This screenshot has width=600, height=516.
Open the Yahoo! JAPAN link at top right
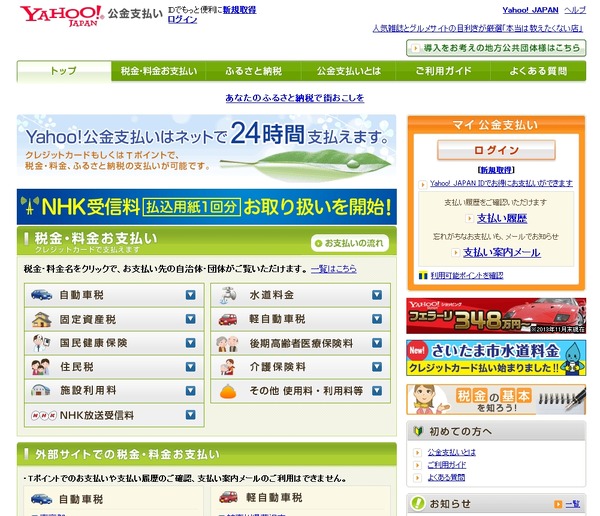530,10
